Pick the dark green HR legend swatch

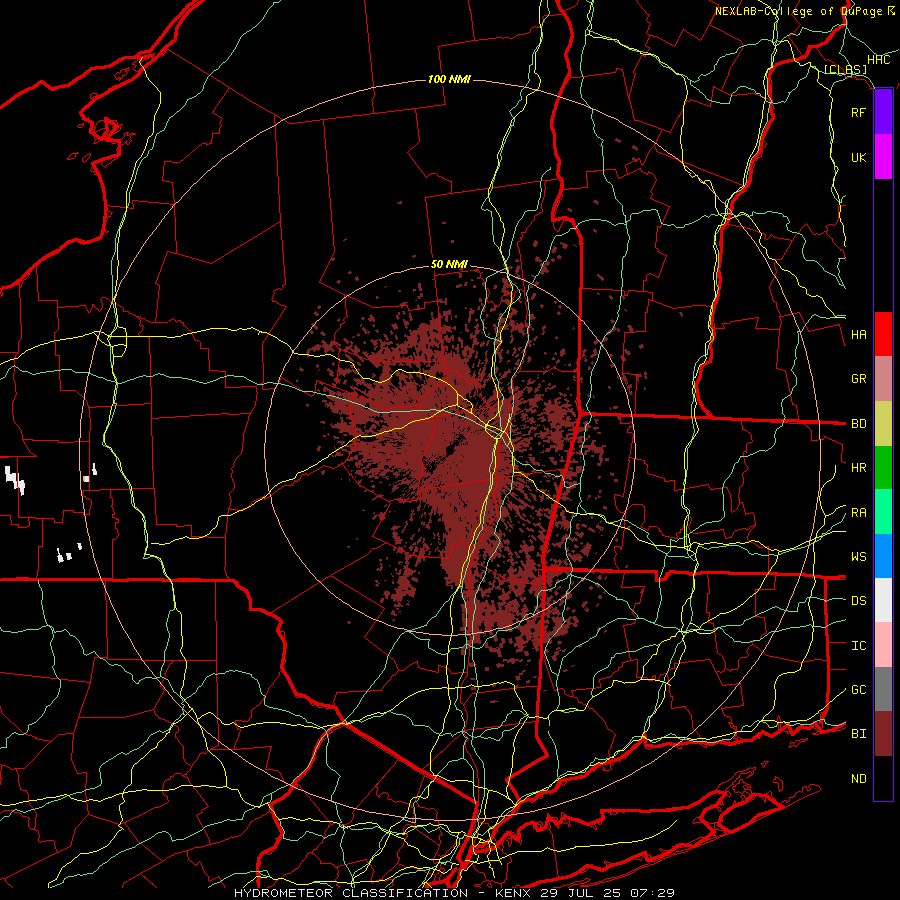click(x=883, y=468)
